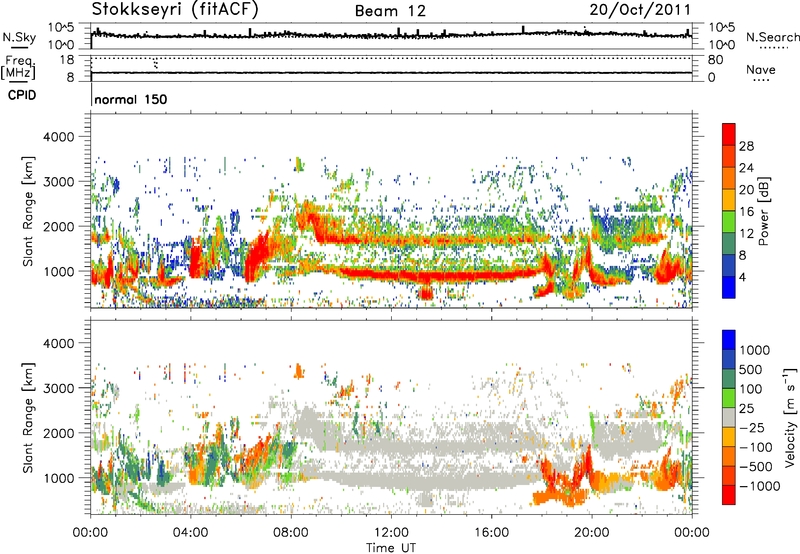Click the 'Slant Range [km]' label of the velocity panel
This screenshot has width=800, height=554.
pos(28,417)
